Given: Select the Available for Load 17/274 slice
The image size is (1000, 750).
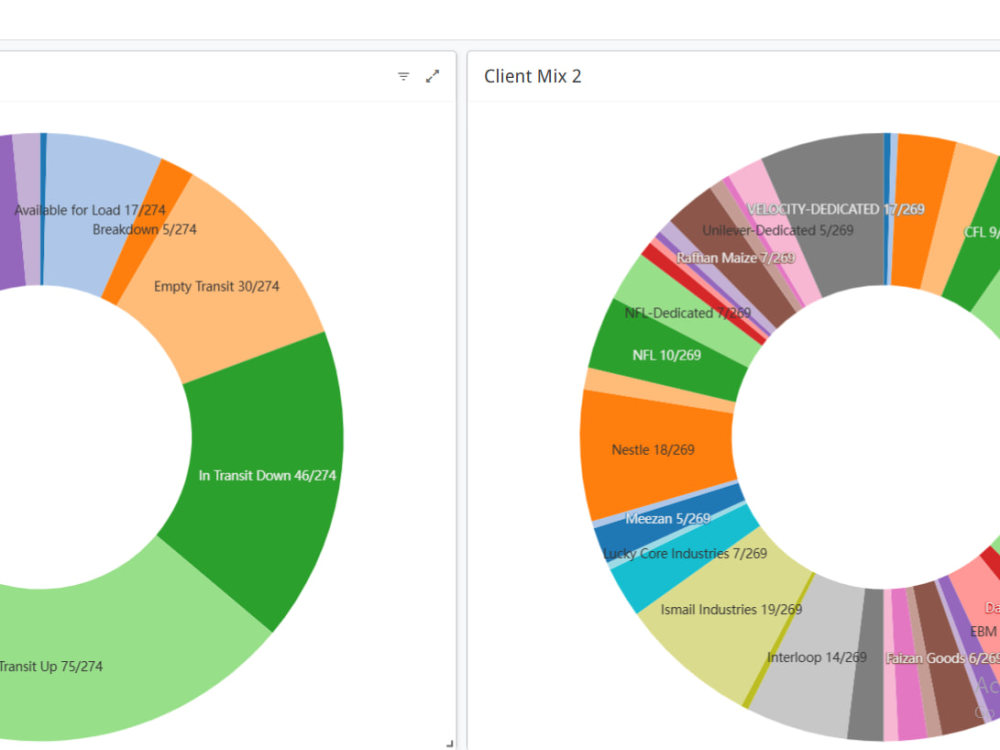Looking at the screenshot, I should pyautogui.click(x=90, y=210).
